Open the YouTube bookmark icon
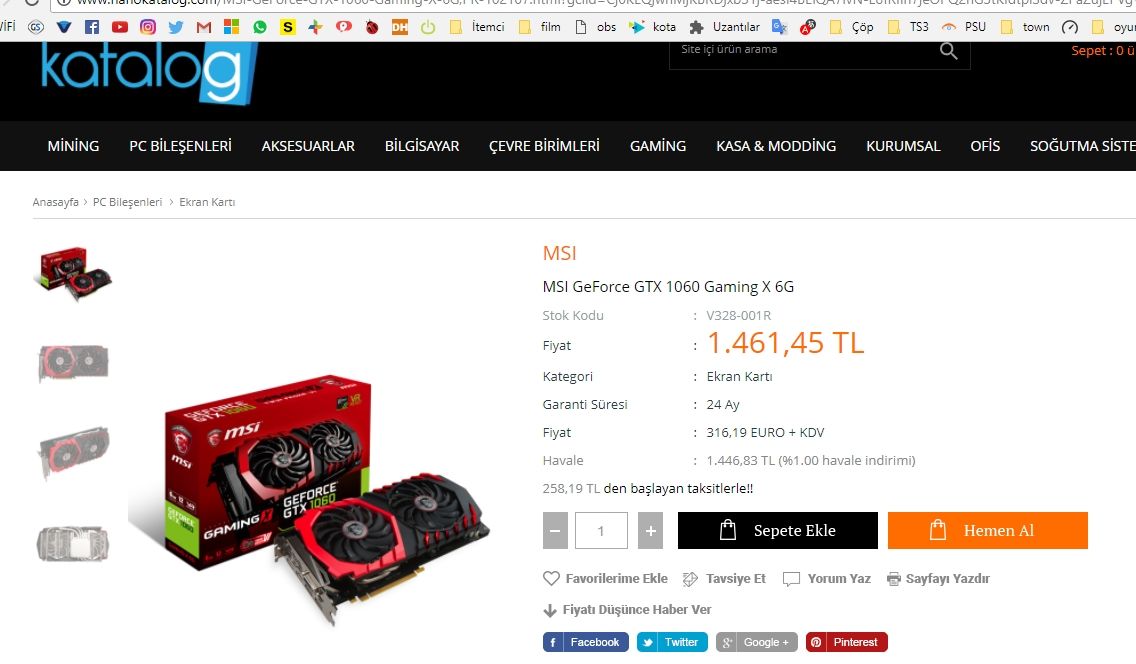Image resolution: width=1136 pixels, height=664 pixels. [120, 27]
